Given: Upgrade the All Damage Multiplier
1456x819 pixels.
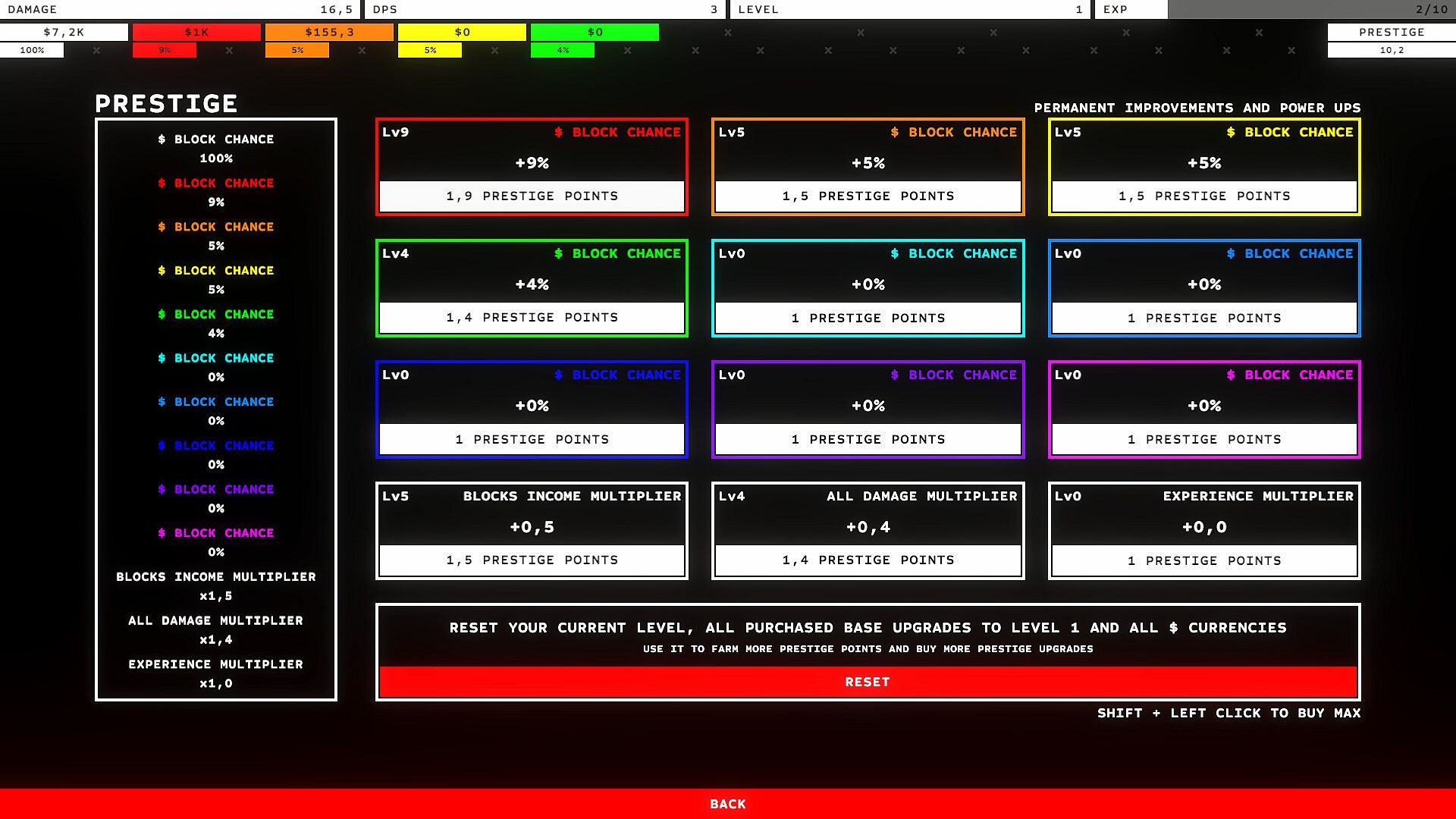Looking at the screenshot, I should (868, 560).
